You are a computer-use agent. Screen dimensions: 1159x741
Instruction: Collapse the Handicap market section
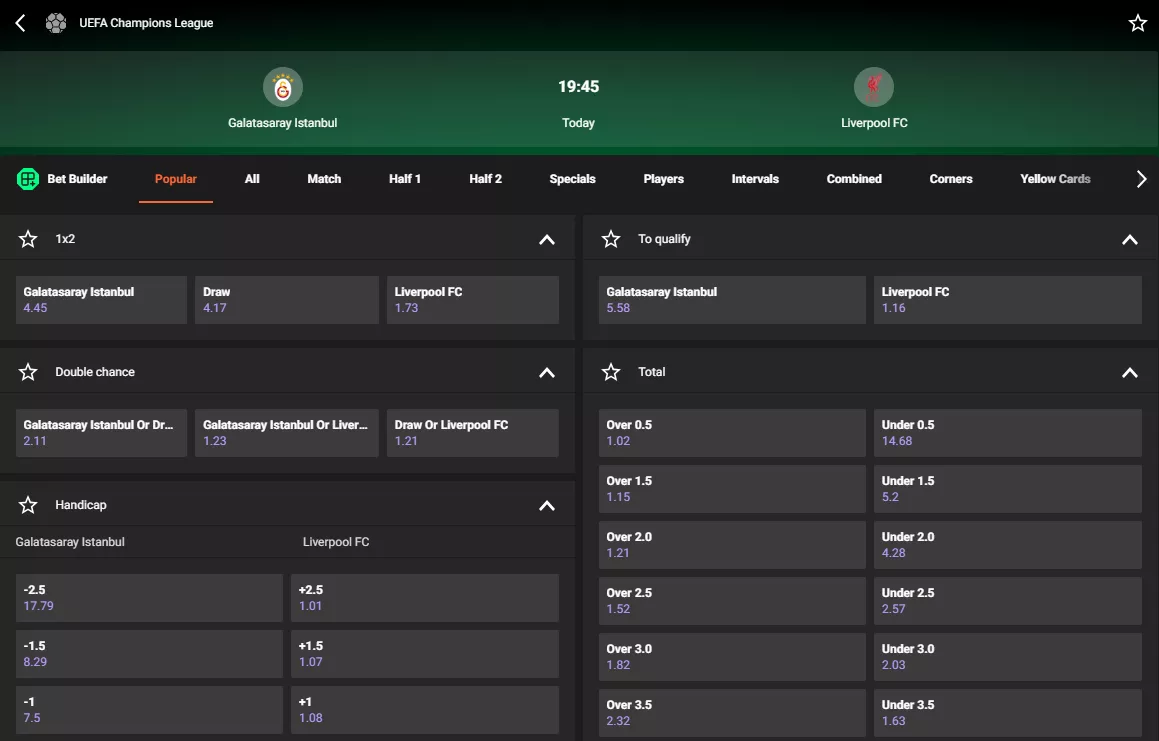coord(547,505)
